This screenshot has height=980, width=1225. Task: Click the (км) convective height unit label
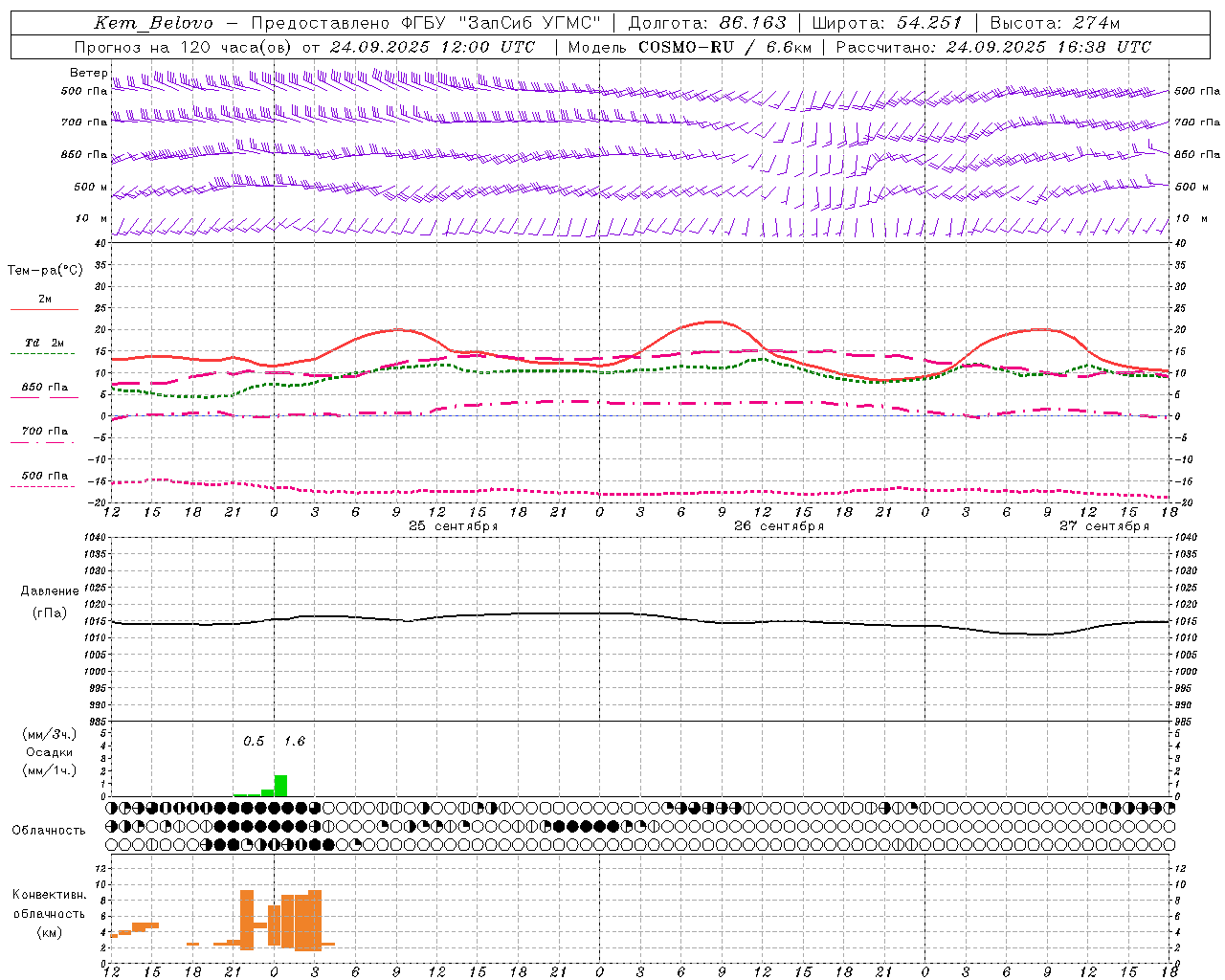point(49,932)
